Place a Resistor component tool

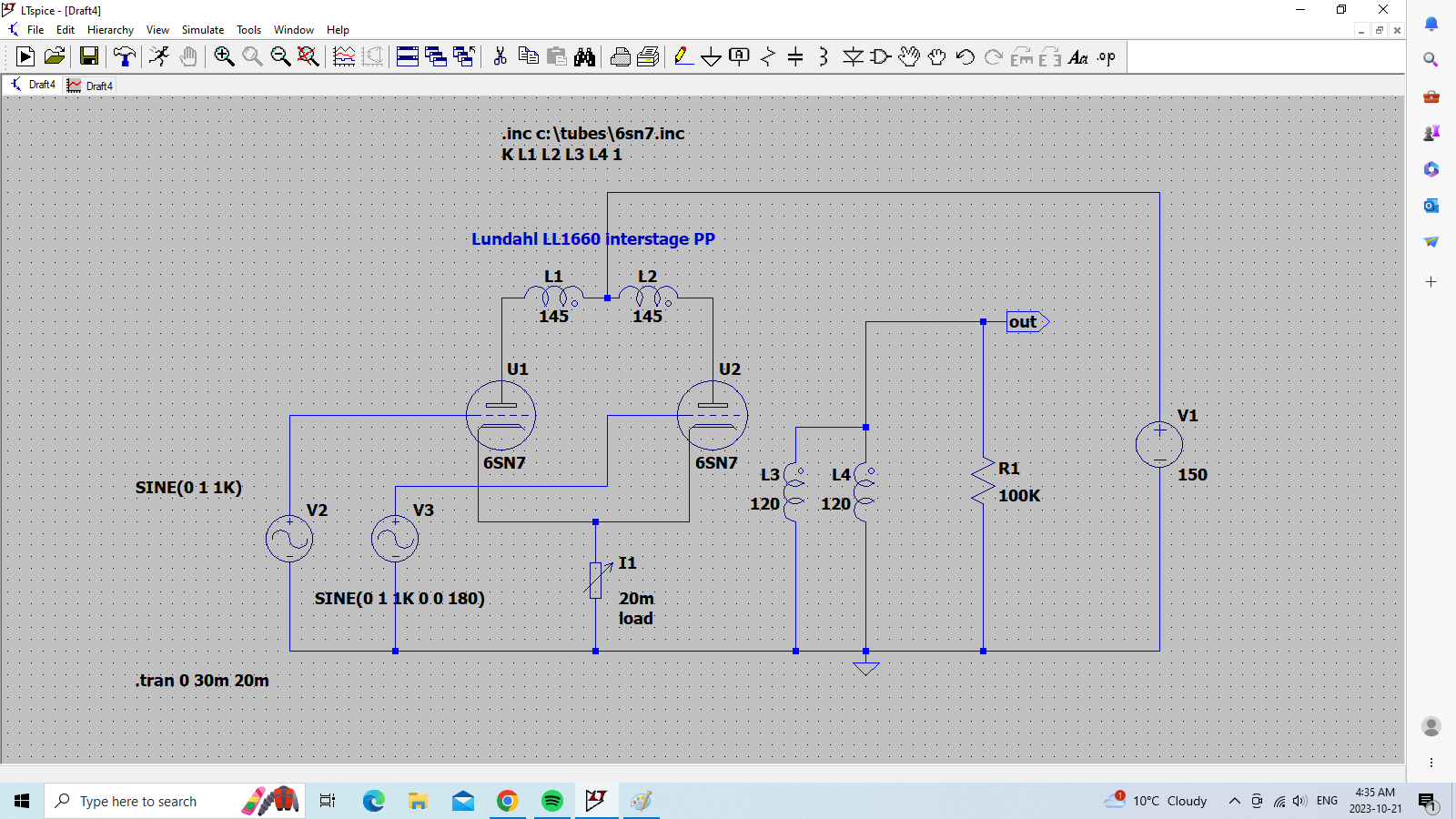click(768, 56)
